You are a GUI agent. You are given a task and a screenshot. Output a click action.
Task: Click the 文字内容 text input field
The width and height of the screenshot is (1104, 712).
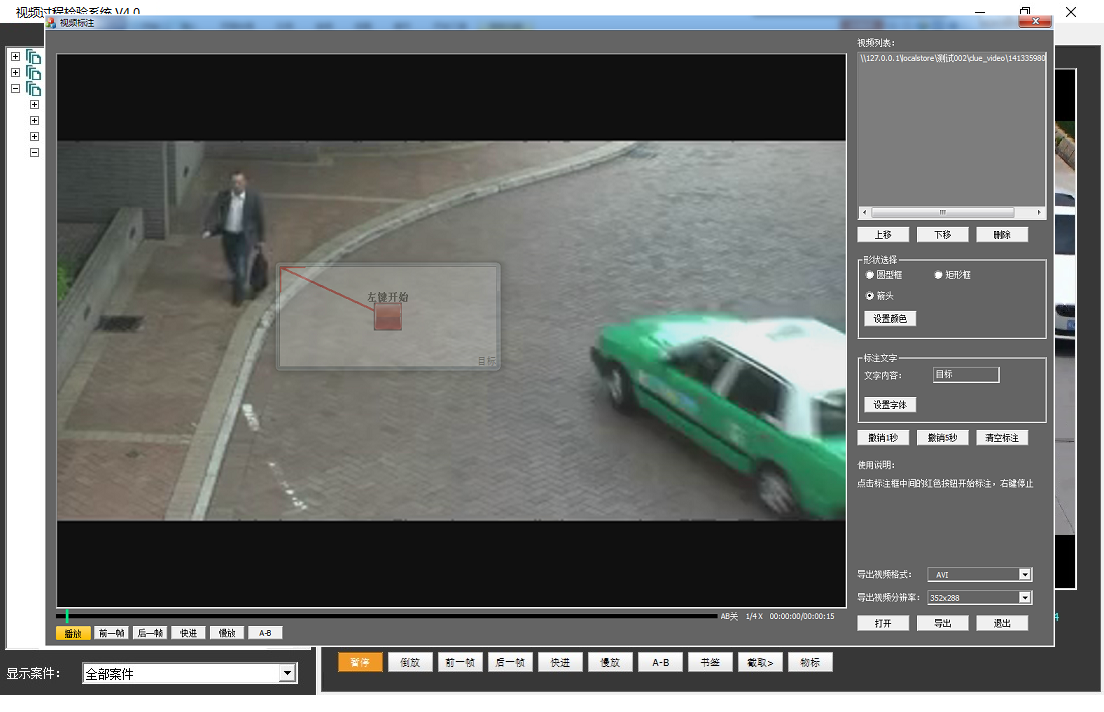965,375
